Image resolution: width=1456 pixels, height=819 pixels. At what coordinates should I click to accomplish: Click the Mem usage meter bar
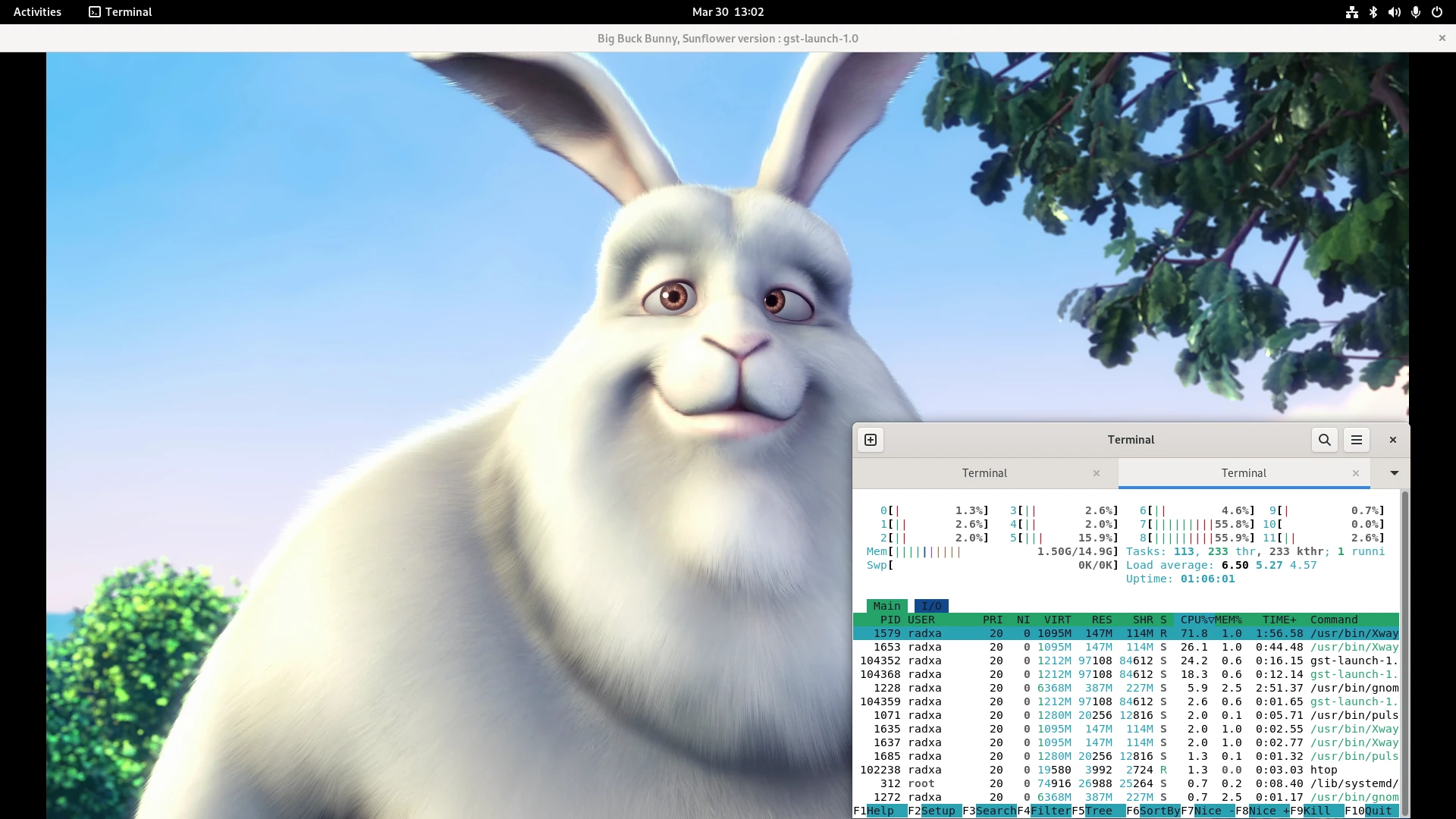pyautogui.click(x=992, y=551)
